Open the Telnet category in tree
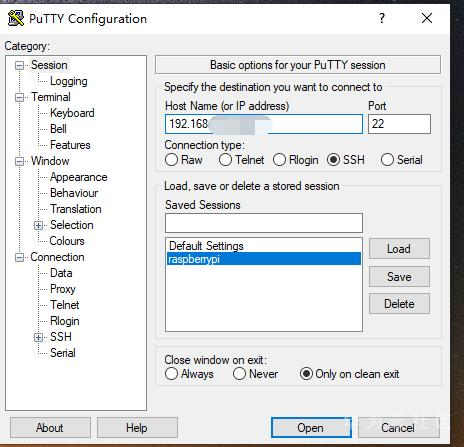Image resolution: width=464 pixels, height=447 pixels. tap(65, 305)
